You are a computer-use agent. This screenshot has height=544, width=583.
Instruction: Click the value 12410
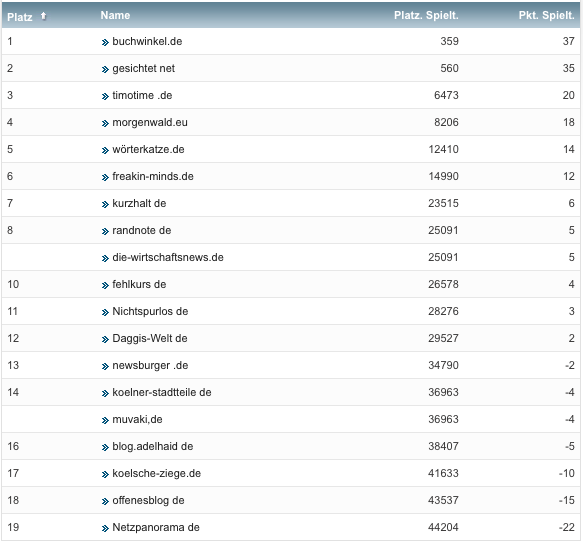click(x=444, y=149)
